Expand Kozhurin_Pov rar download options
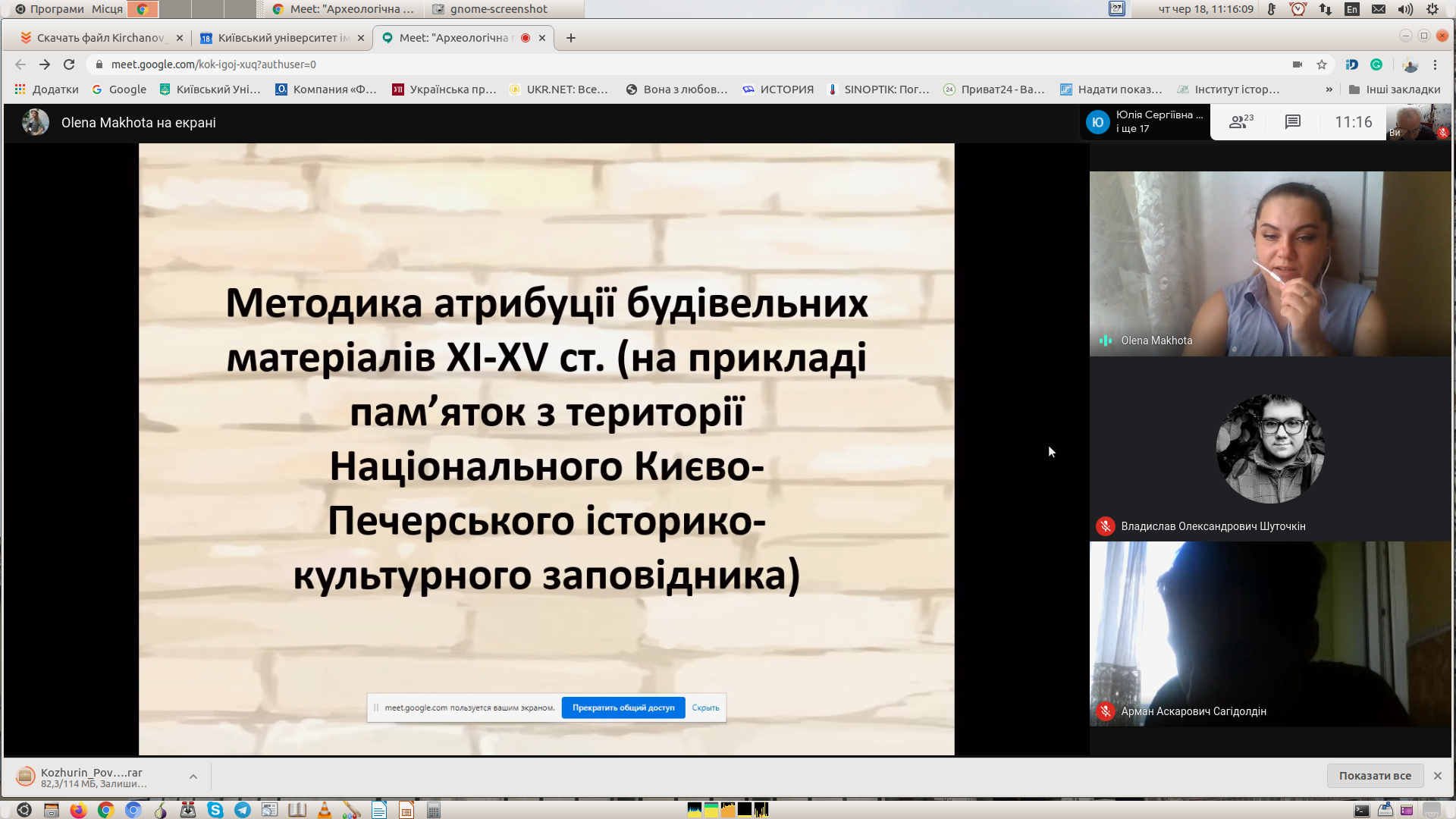 (193, 777)
